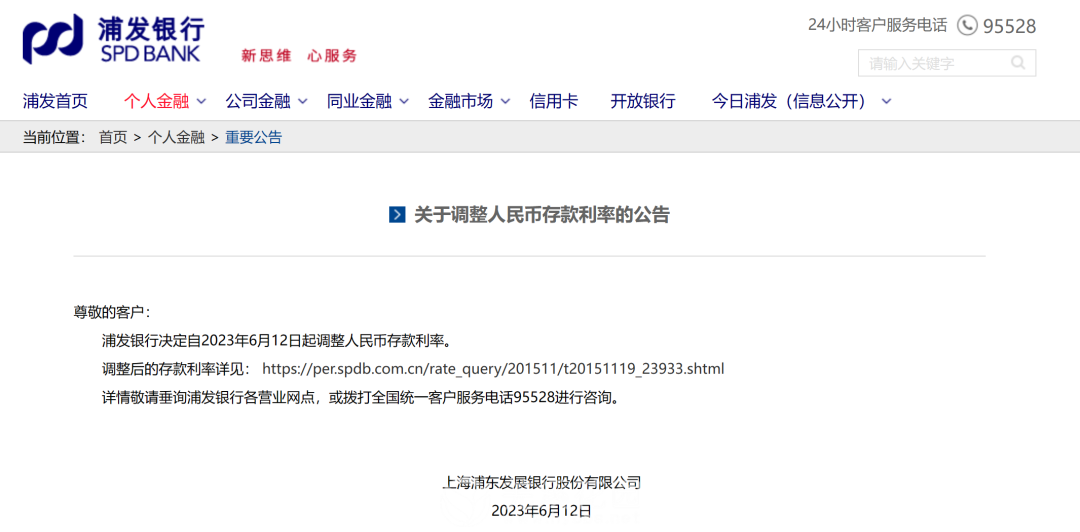
Task: Open 个人金融 menu item
Action: [x=156, y=101]
